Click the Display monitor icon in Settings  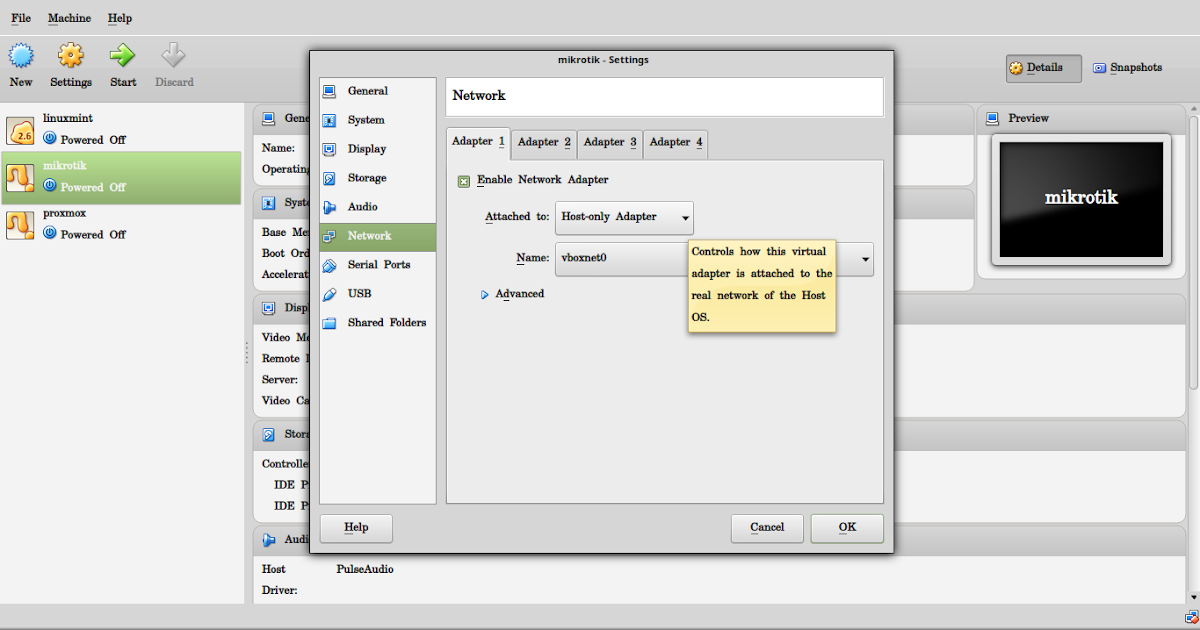pyautogui.click(x=330, y=149)
